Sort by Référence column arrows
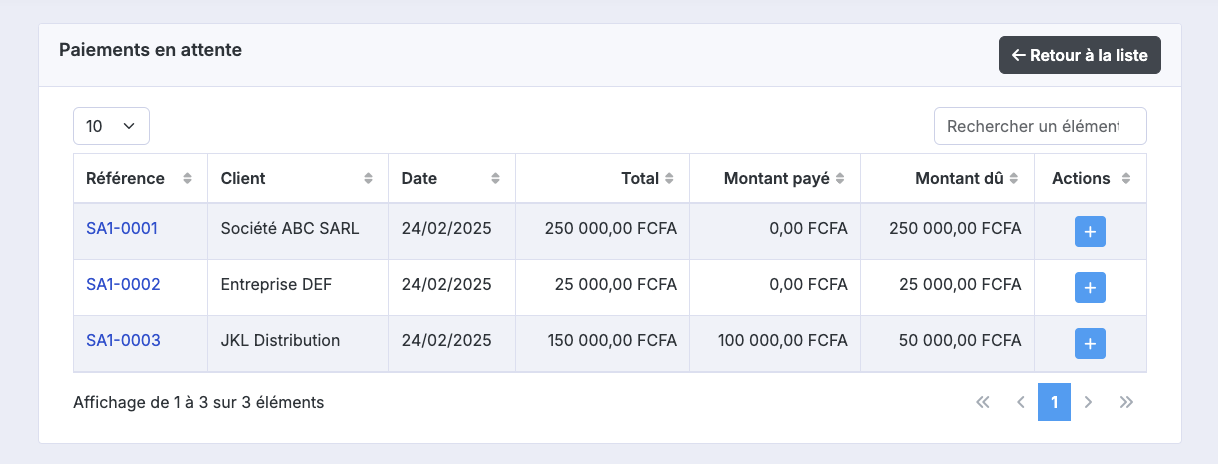 click(x=187, y=179)
